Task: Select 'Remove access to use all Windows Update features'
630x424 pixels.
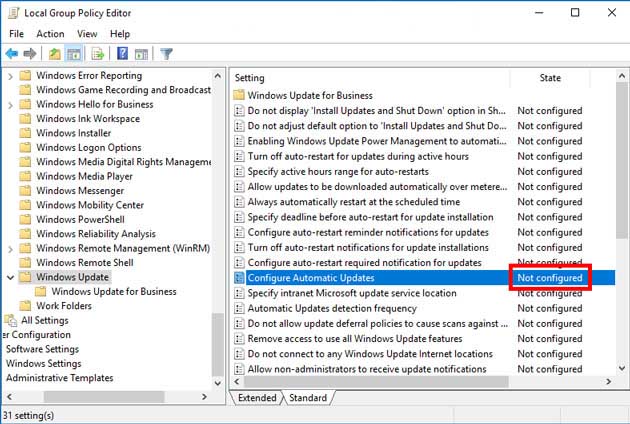Action: coord(355,339)
